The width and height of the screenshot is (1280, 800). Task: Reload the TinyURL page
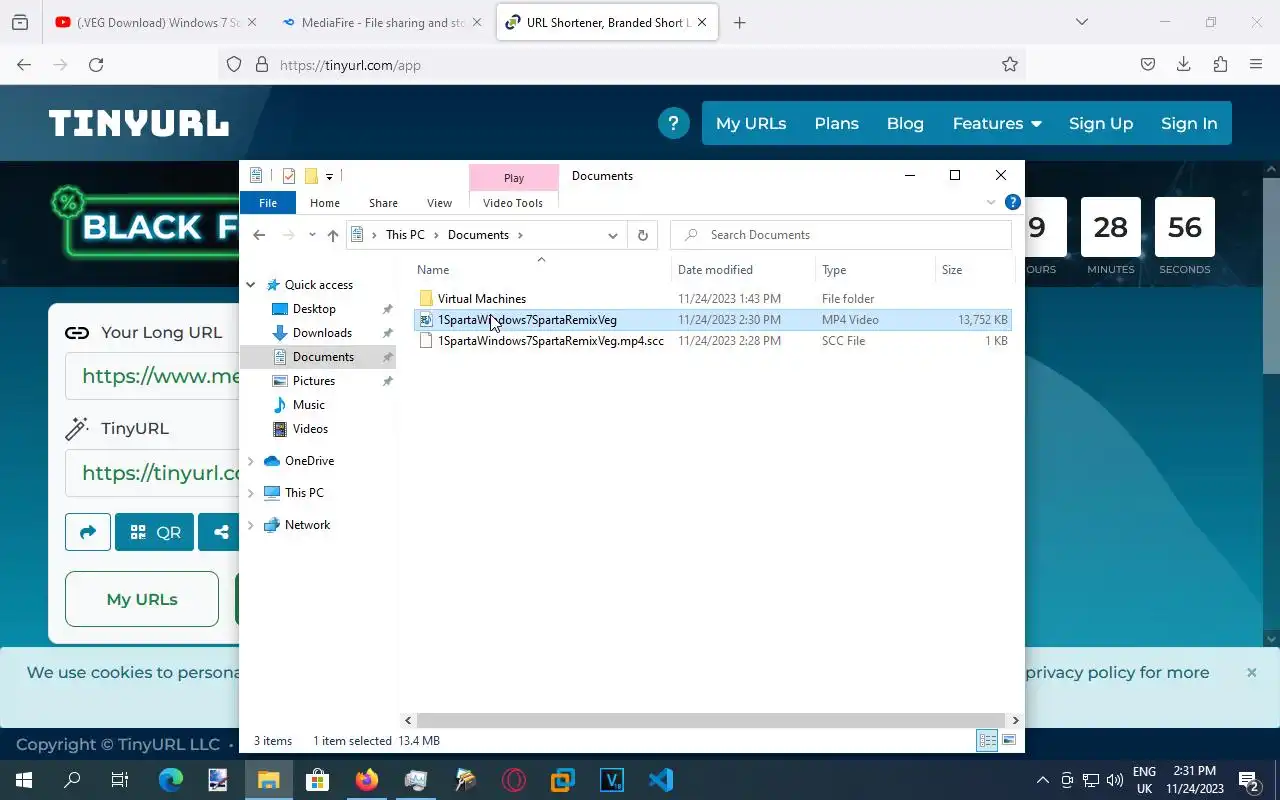pyautogui.click(x=96, y=65)
